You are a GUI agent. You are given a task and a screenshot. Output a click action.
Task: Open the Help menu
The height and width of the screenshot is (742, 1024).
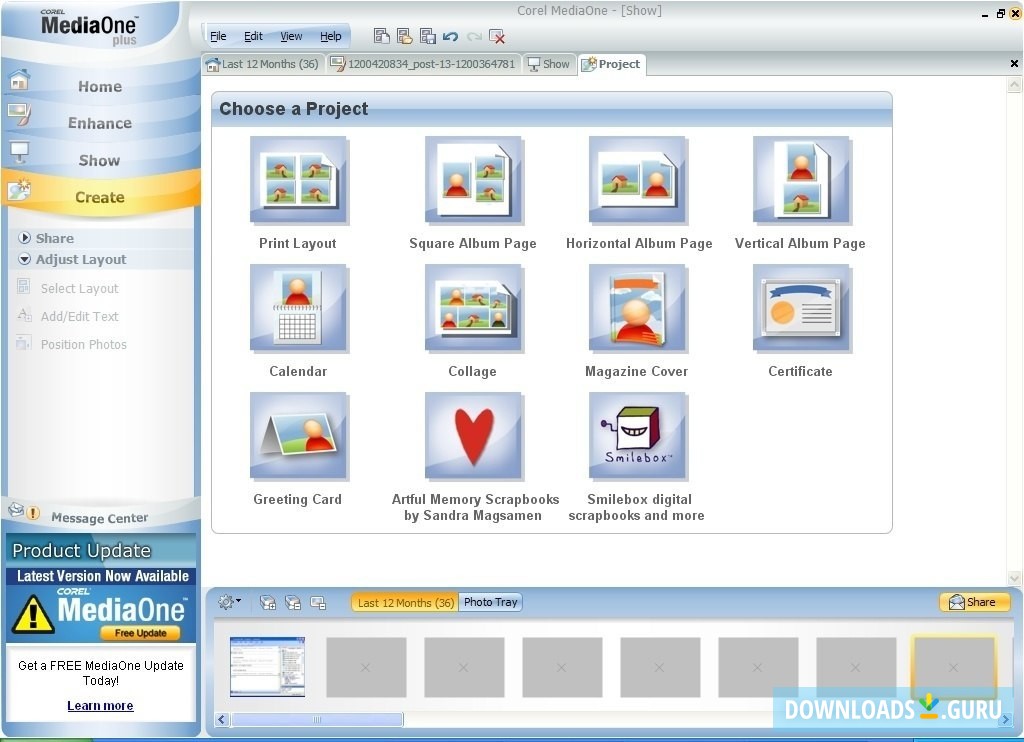point(330,37)
